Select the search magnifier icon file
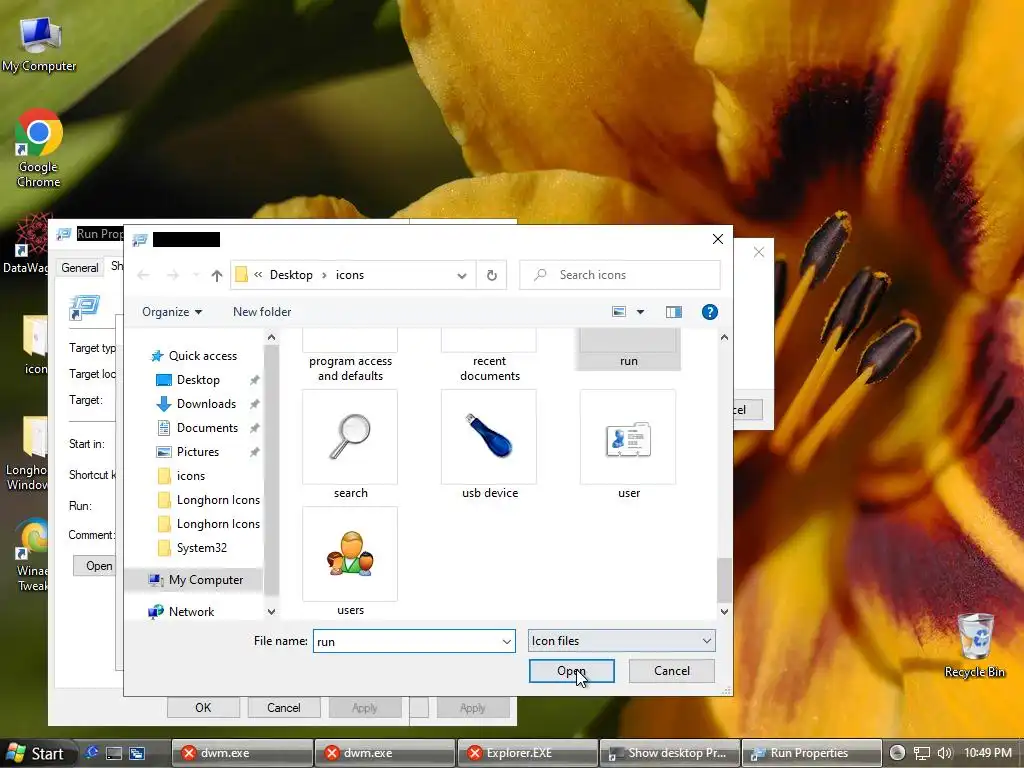Screen dimensions: 1024x768 pos(350,445)
